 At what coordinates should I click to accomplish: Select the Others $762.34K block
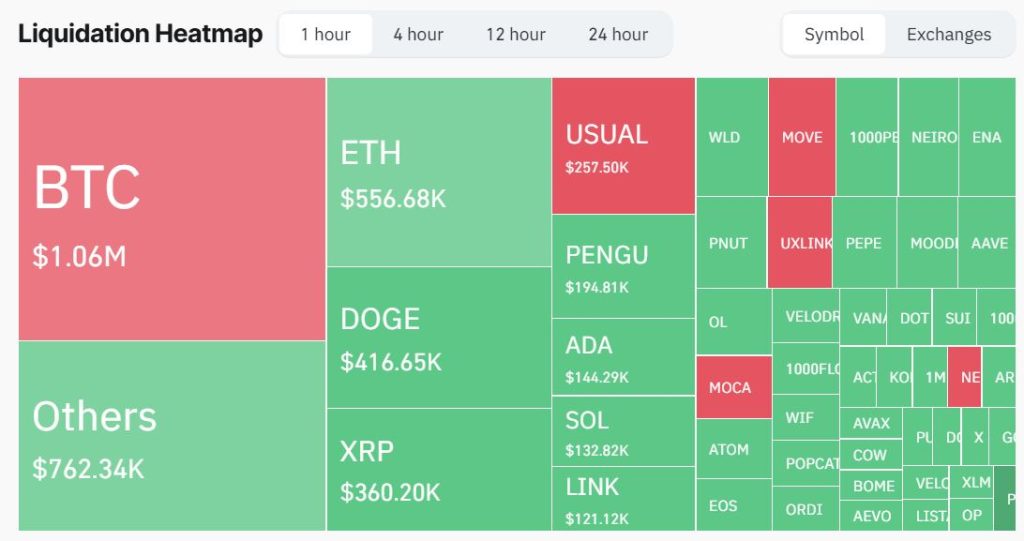pos(172,436)
